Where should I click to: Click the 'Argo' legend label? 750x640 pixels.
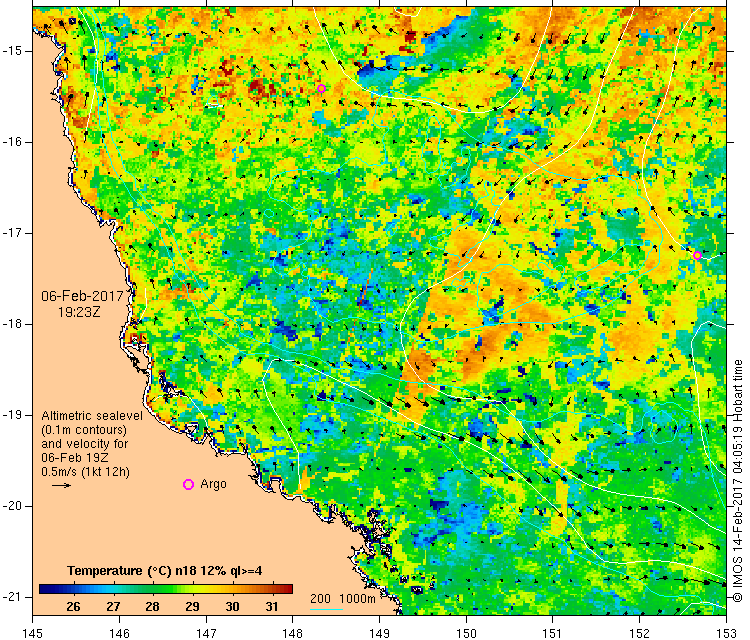pos(213,484)
